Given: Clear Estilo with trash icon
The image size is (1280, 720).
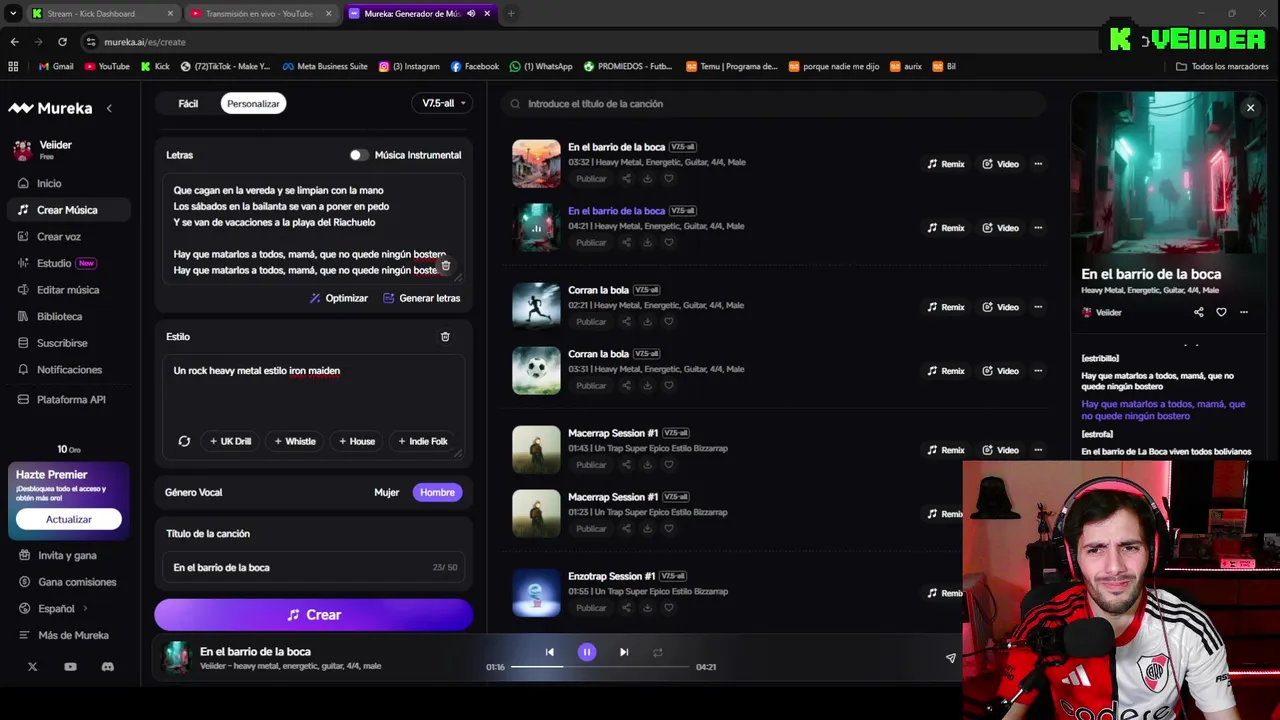Looking at the screenshot, I should coord(445,337).
